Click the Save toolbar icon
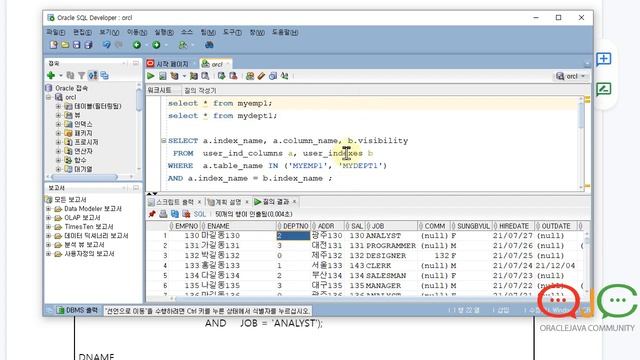Screen dimensions: 640x360 (x=76, y=45)
